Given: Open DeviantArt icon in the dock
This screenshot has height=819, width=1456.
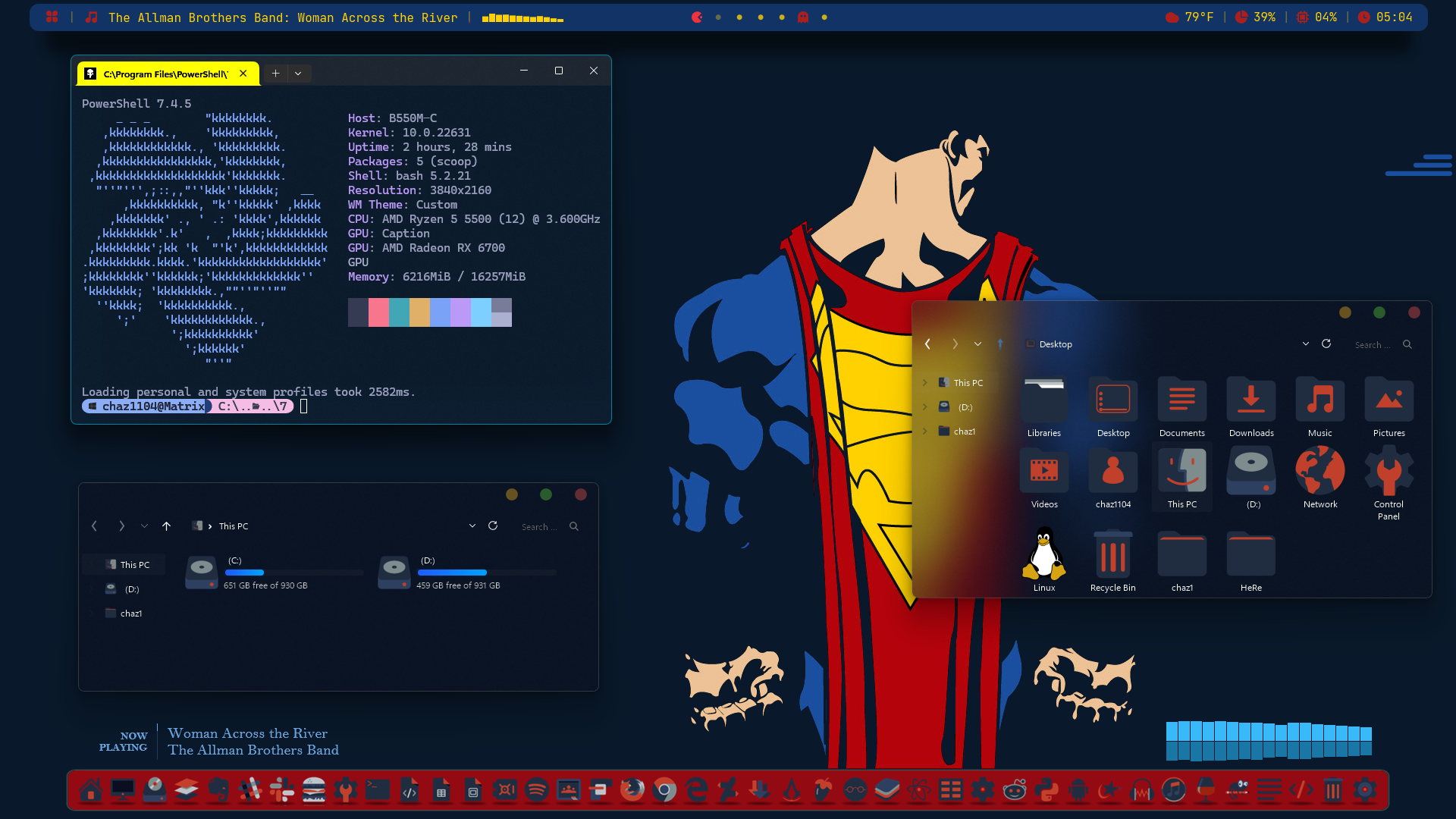Looking at the screenshot, I should 728,790.
